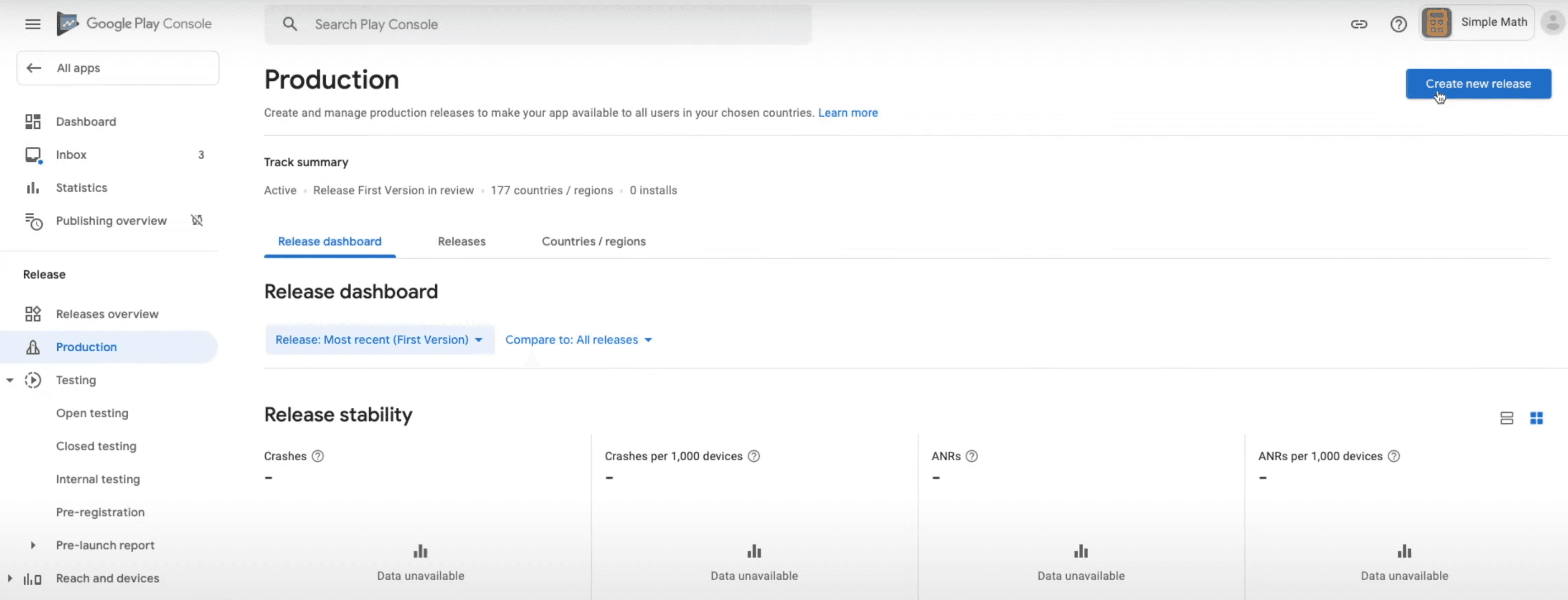Open the Learn more link
The image size is (1568, 600).
tap(847, 113)
